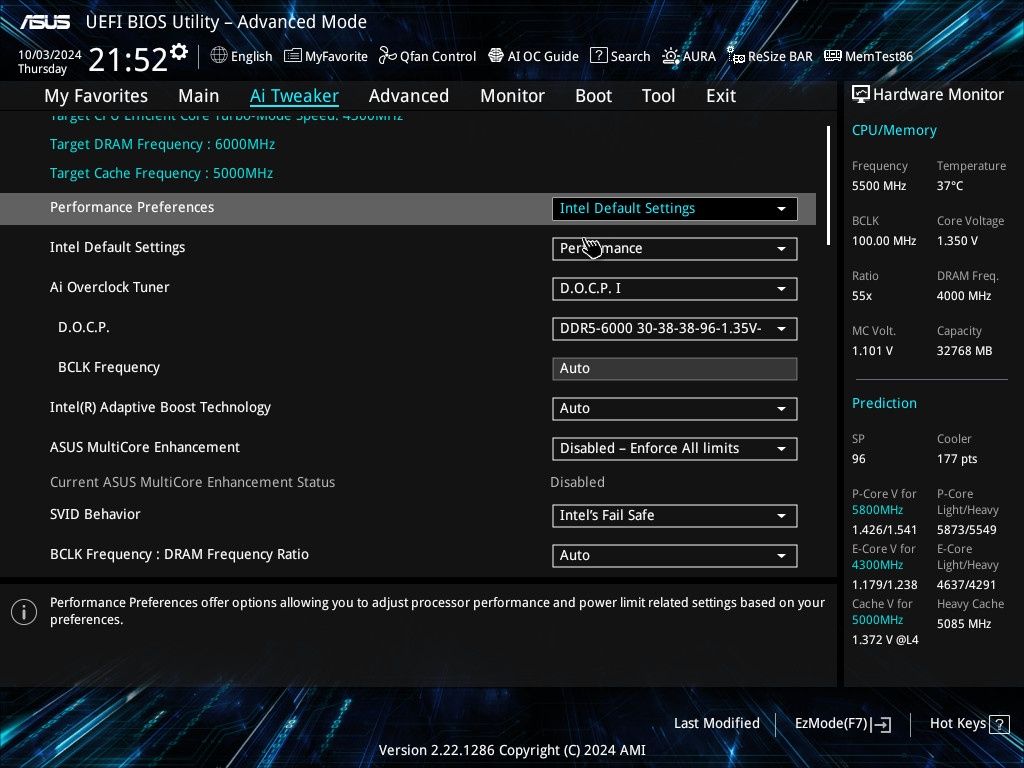This screenshot has height=768, width=1024.
Task: Go to the Exit tab
Action: click(721, 96)
